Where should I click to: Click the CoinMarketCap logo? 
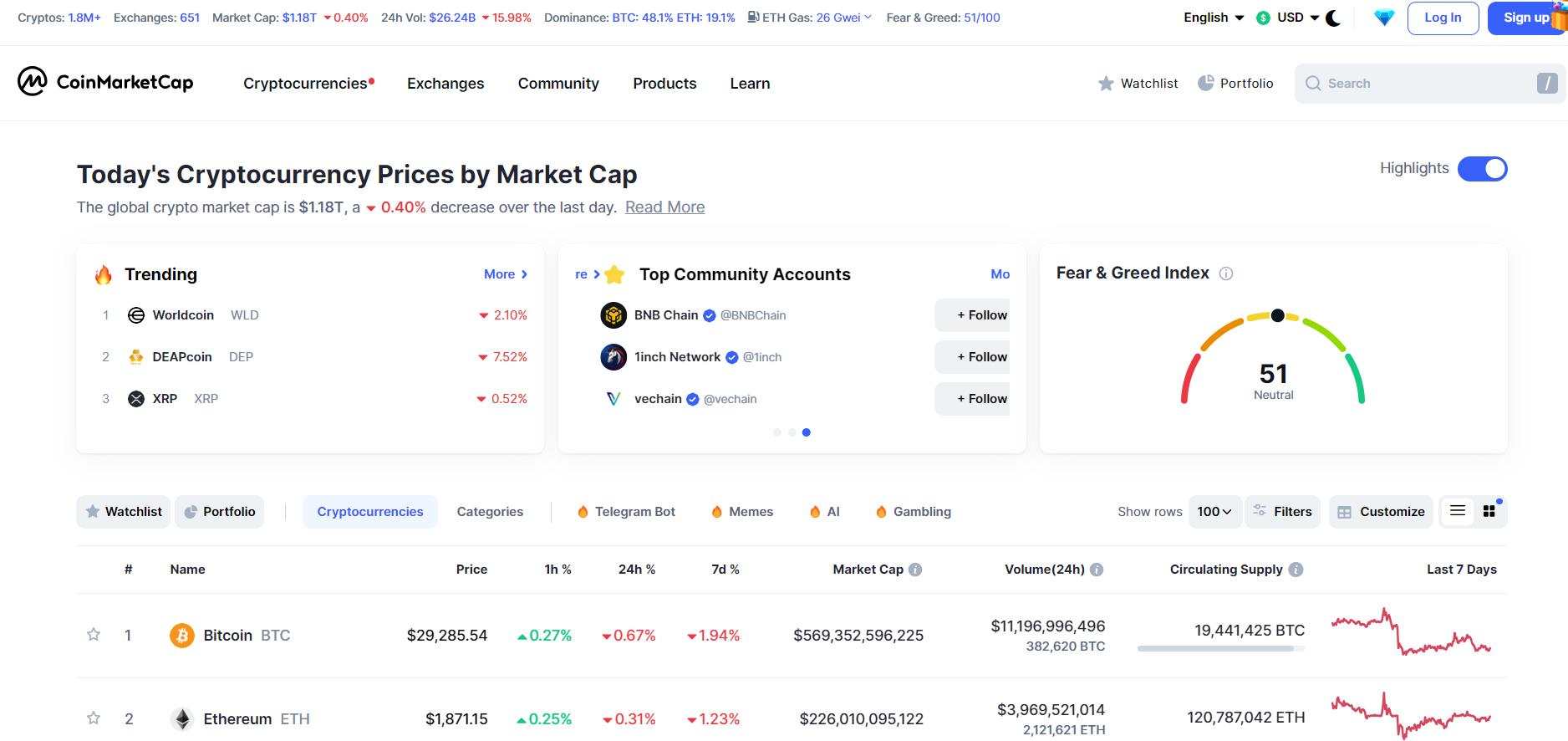(105, 82)
